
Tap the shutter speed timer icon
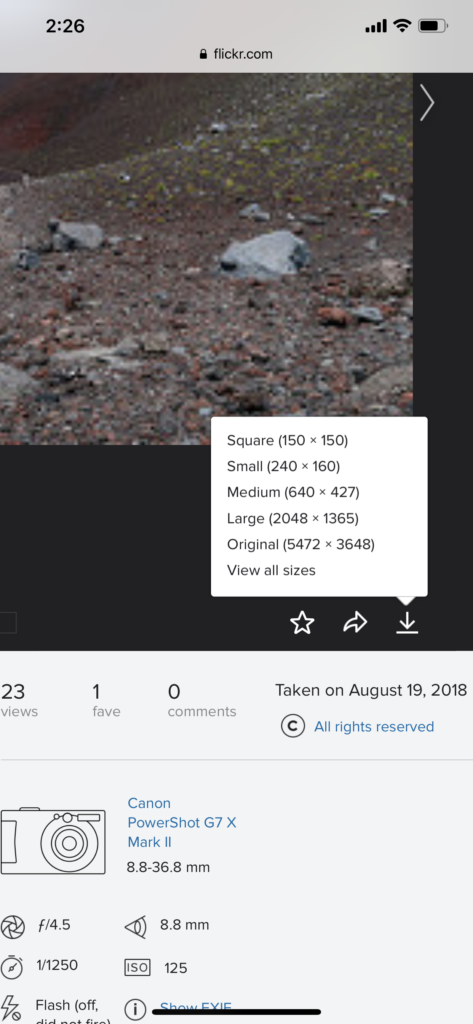click(x=12, y=966)
